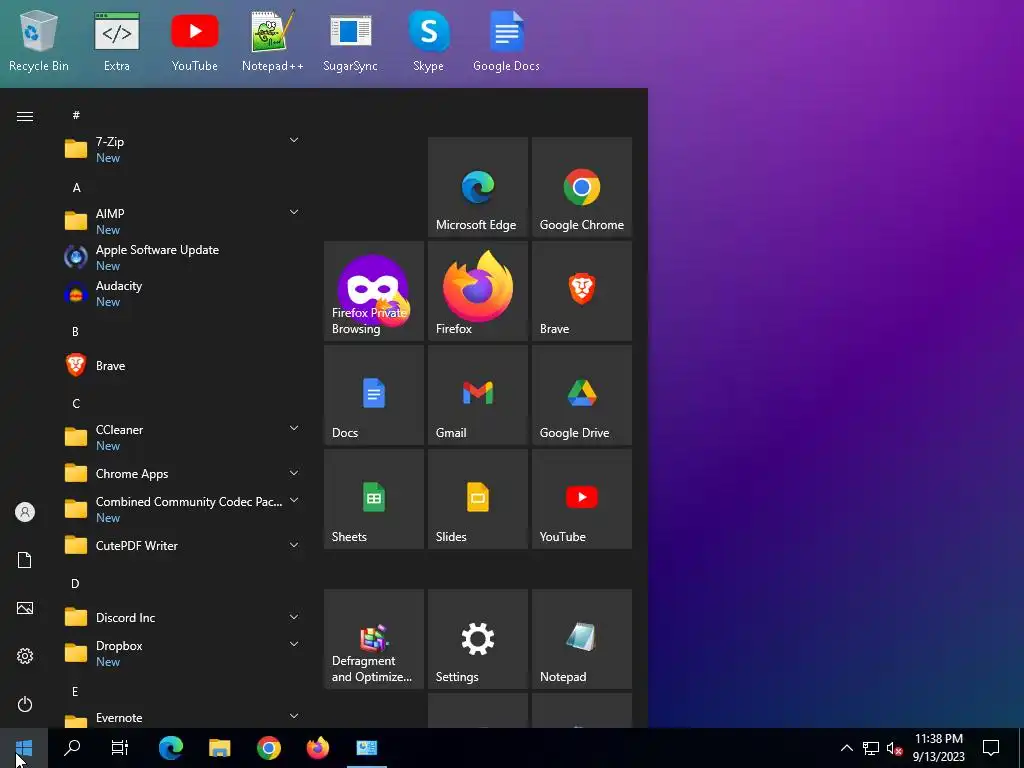Image resolution: width=1024 pixels, height=768 pixels.
Task: Open the Action Center notifications
Action: click(991, 748)
